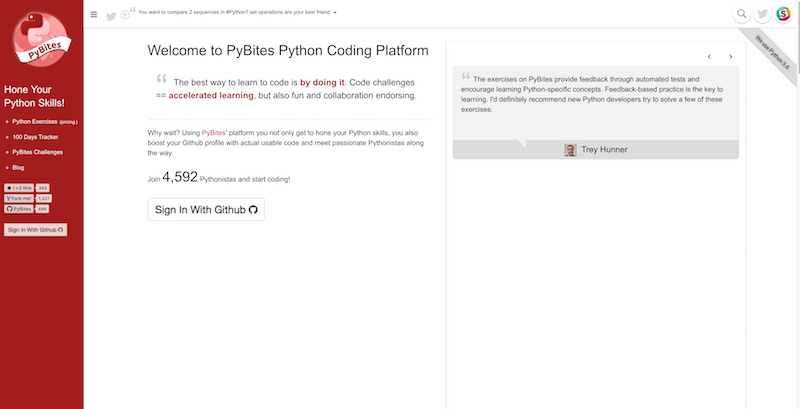Open PyBites Challenges in sidebar
The height and width of the screenshot is (409, 800).
coord(38,152)
